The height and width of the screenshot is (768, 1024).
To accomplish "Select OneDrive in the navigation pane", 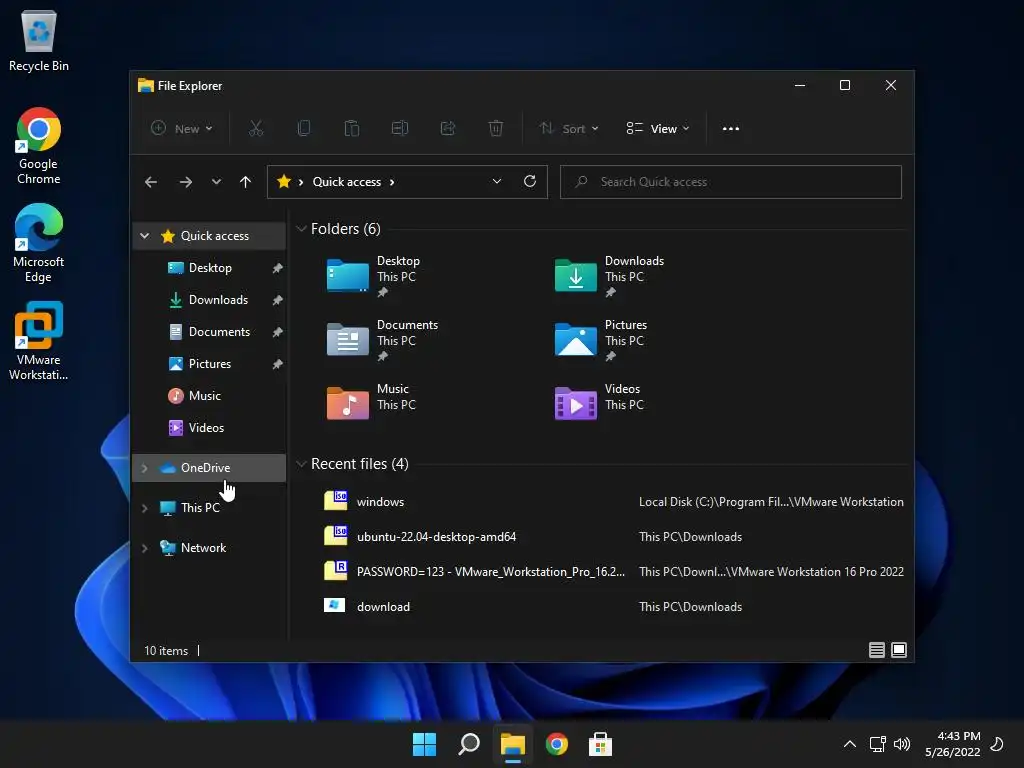I will coord(209,468).
